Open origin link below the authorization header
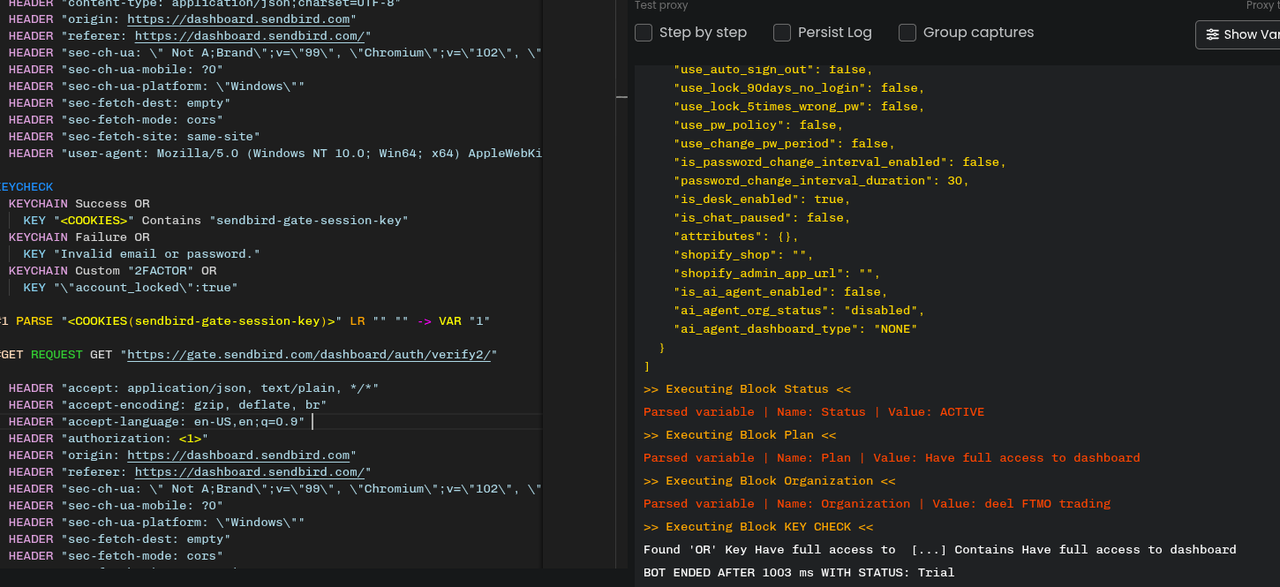The width and height of the screenshot is (1280, 587). tap(239, 455)
